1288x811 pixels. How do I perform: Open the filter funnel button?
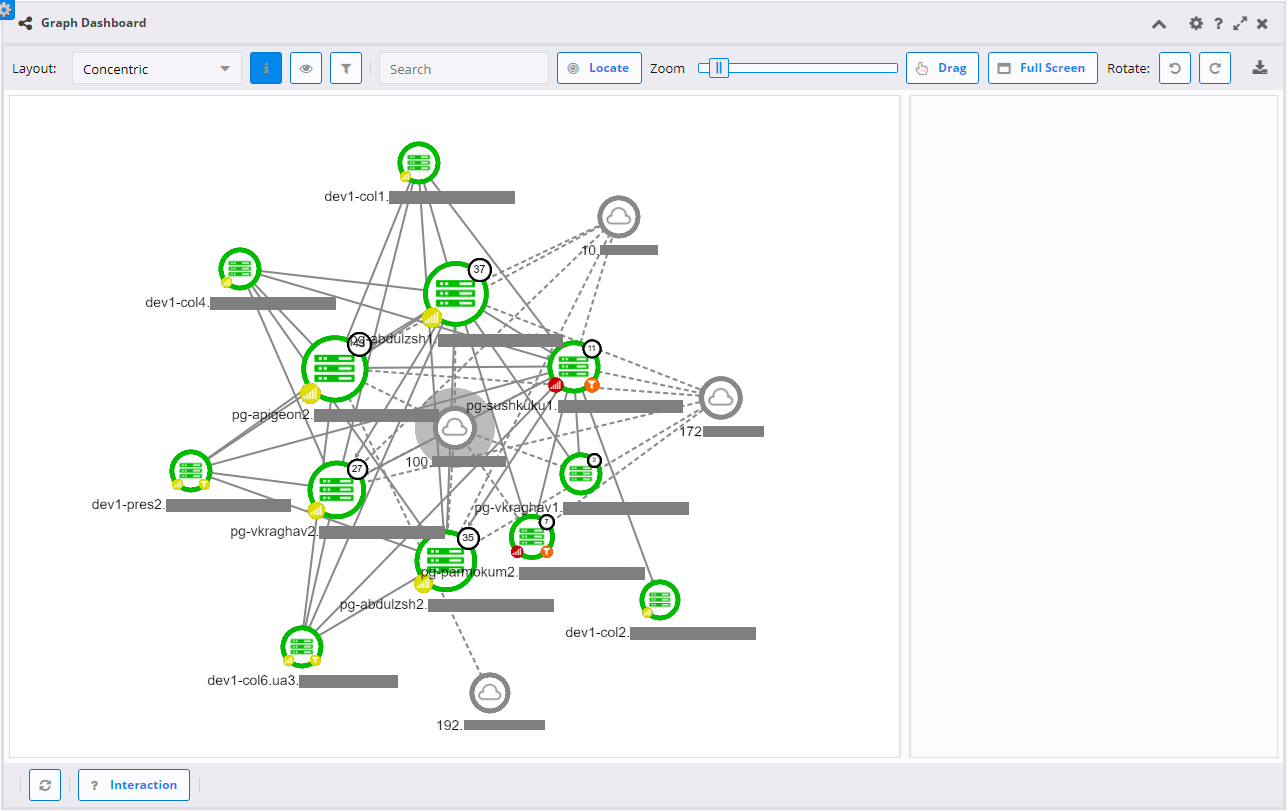pos(346,68)
